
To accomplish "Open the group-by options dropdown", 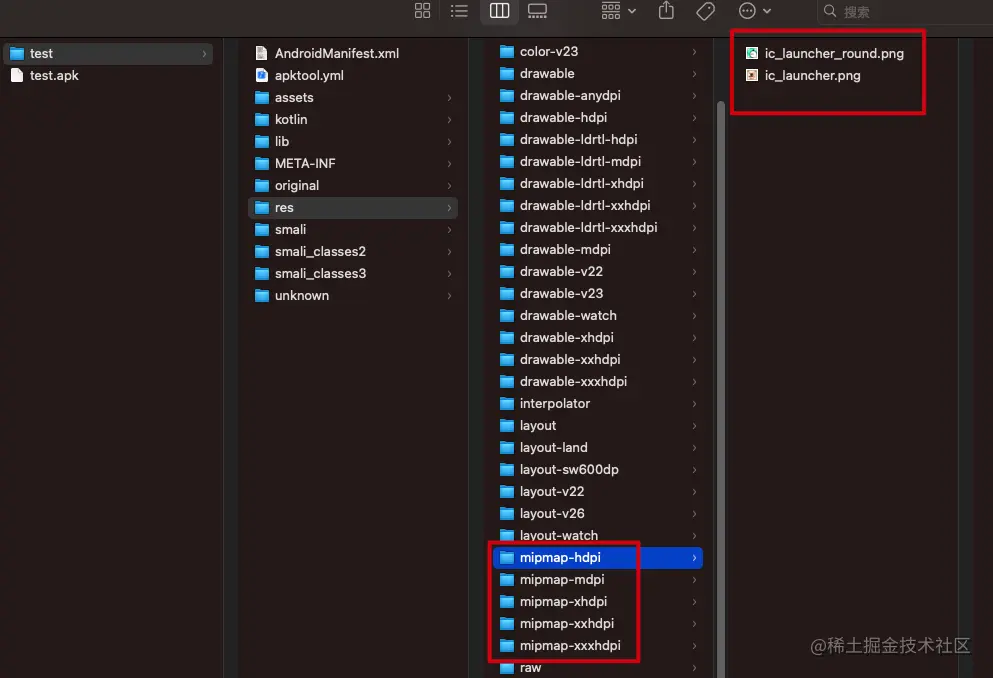I will pos(619,11).
